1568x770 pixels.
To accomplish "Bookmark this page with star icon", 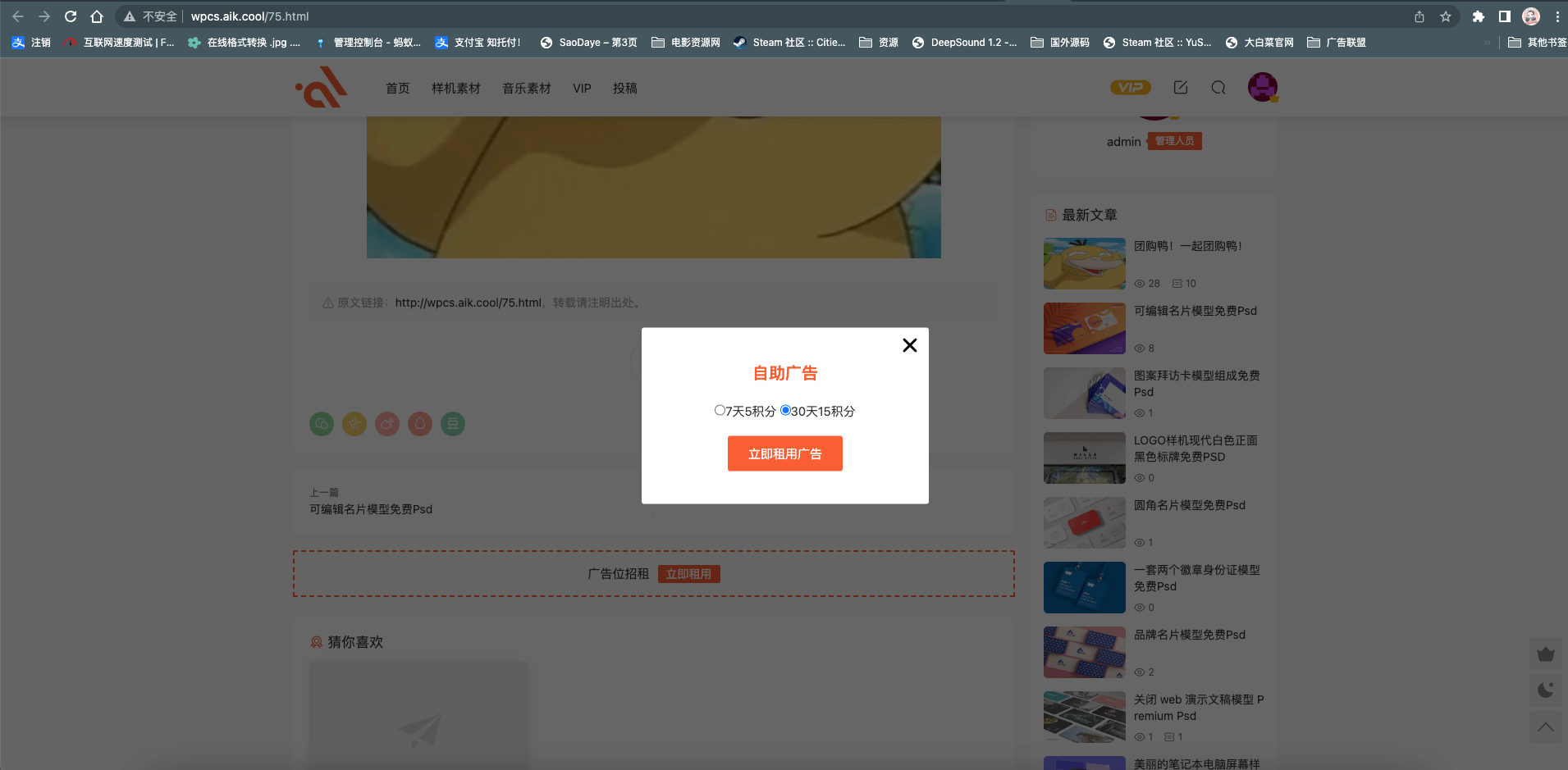I will [x=1446, y=16].
